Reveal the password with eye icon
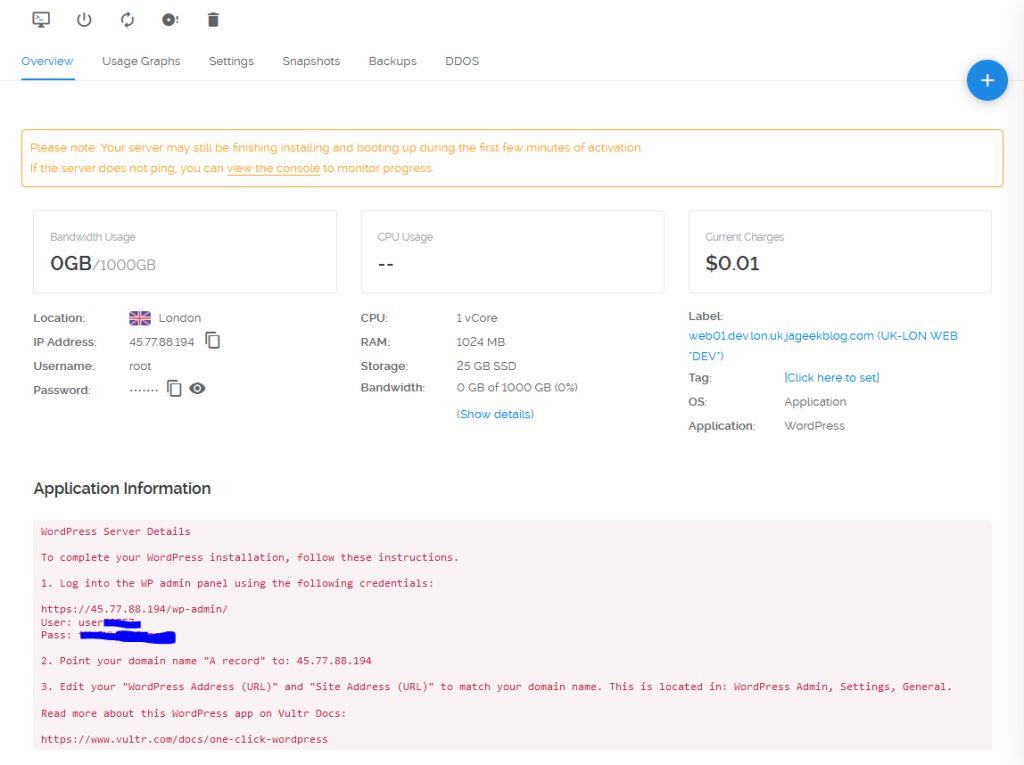This screenshot has height=765, width=1024. pyautogui.click(x=197, y=389)
